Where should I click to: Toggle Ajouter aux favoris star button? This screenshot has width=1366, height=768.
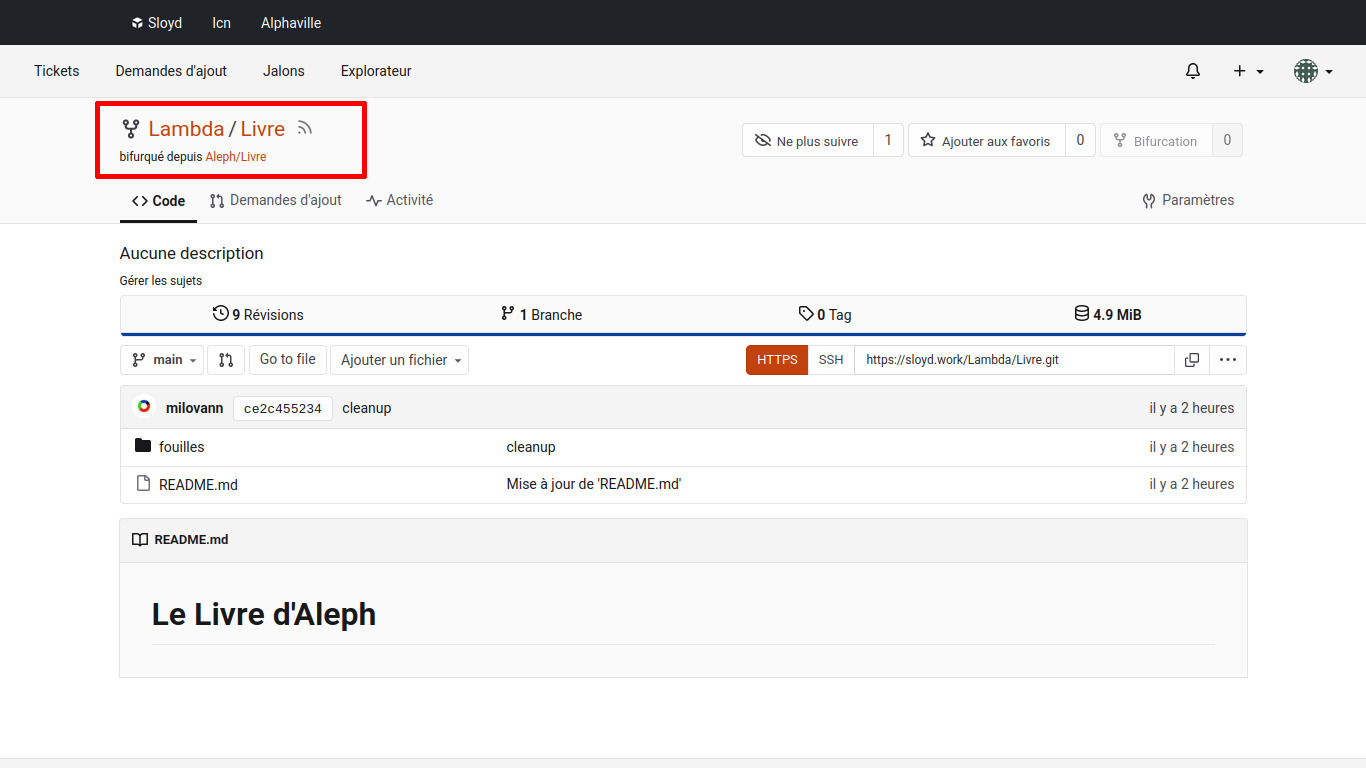[x=986, y=141]
